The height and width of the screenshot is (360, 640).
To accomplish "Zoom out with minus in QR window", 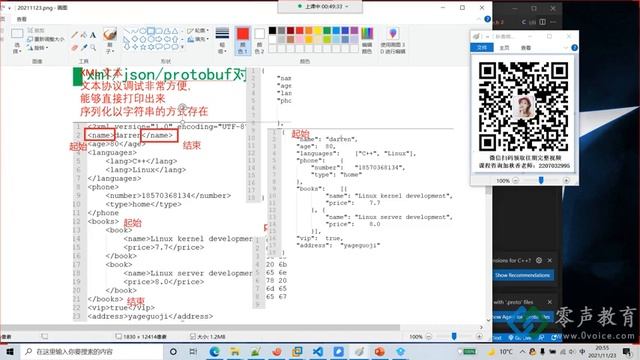I will click(516, 180).
